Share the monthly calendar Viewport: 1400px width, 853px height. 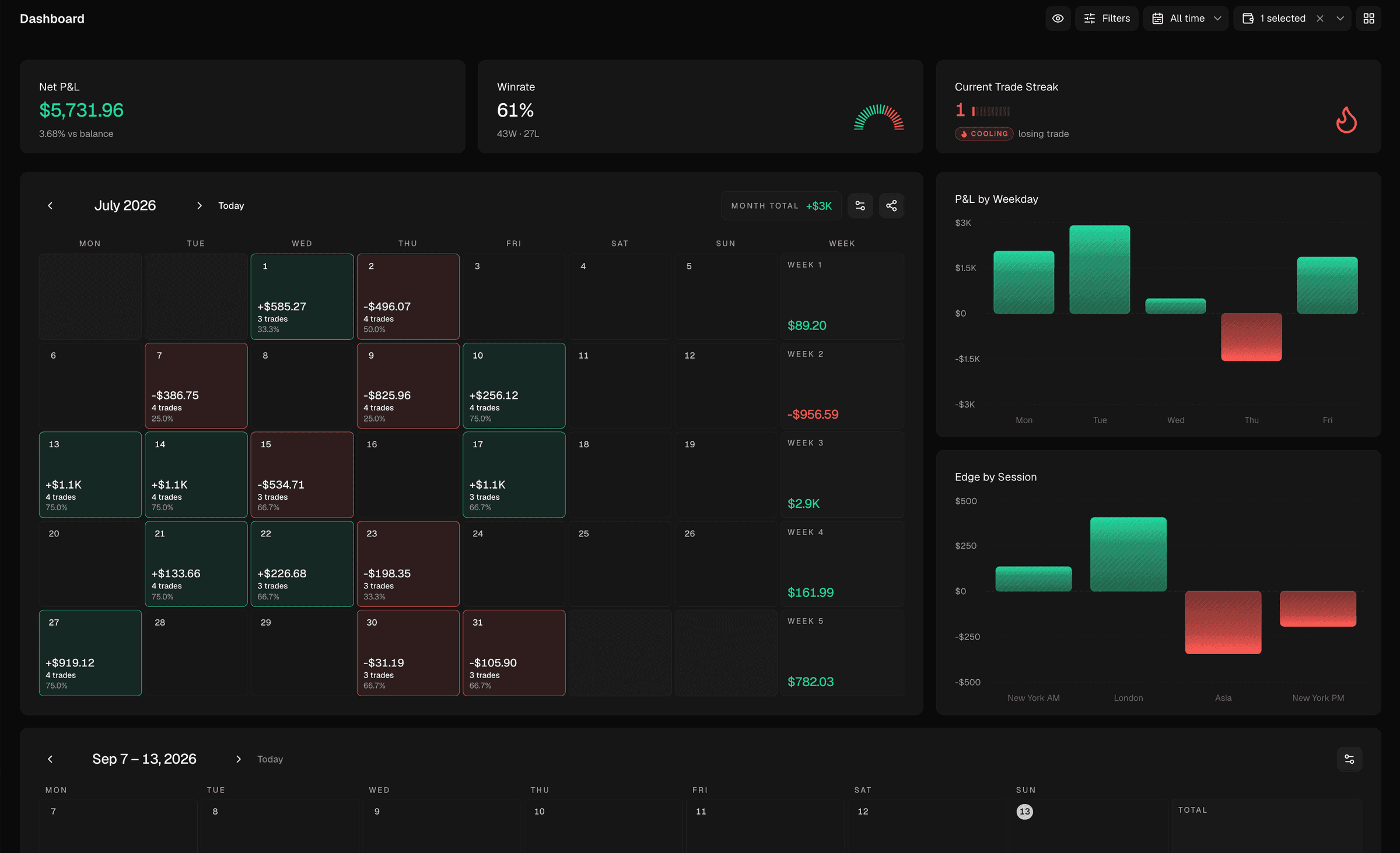pyautogui.click(x=891, y=206)
